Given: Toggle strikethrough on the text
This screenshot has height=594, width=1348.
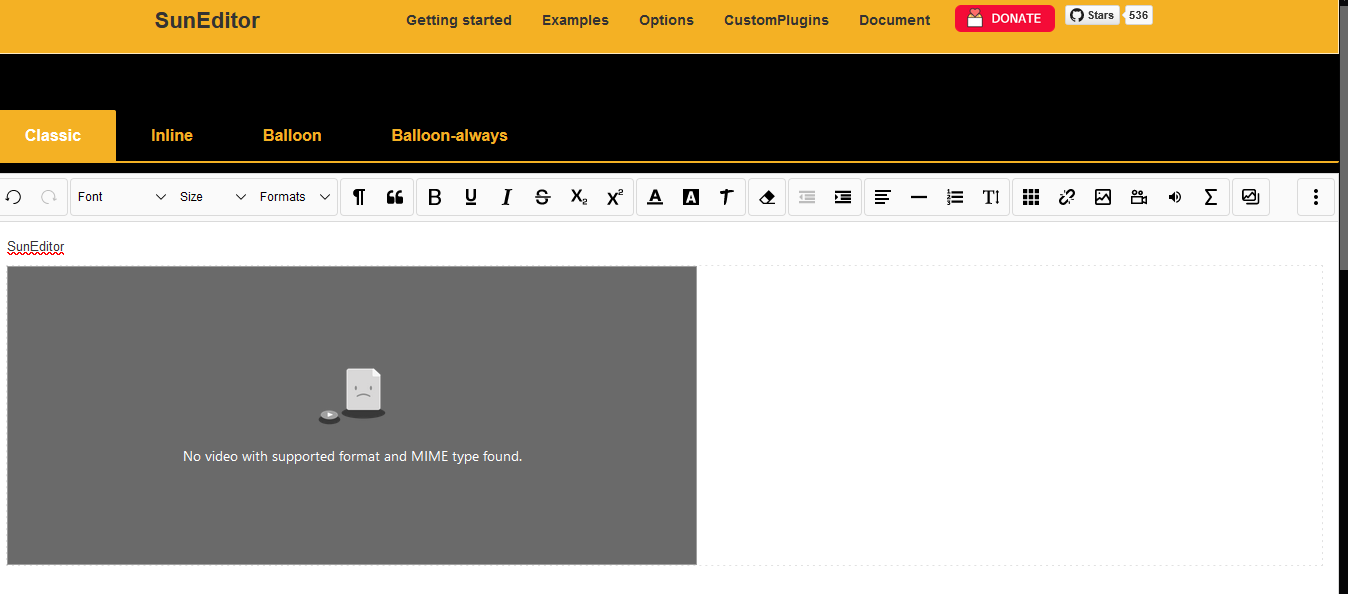Looking at the screenshot, I should [543, 197].
